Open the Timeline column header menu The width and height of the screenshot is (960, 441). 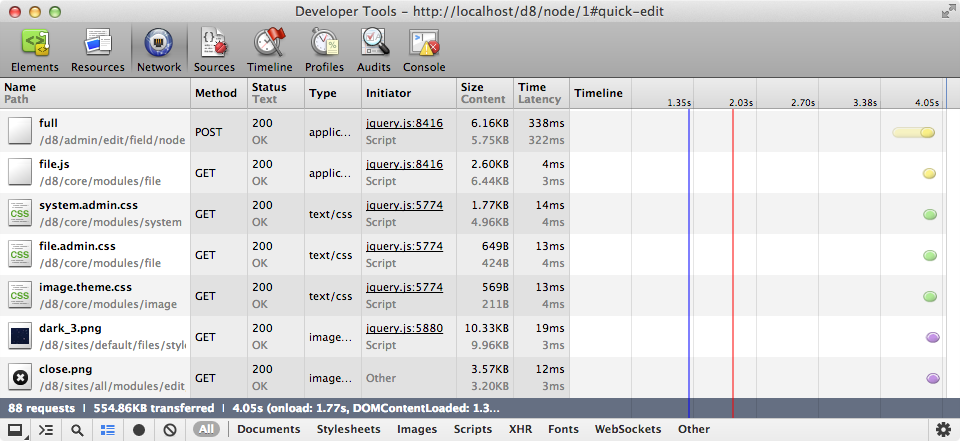click(x=600, y=93)
